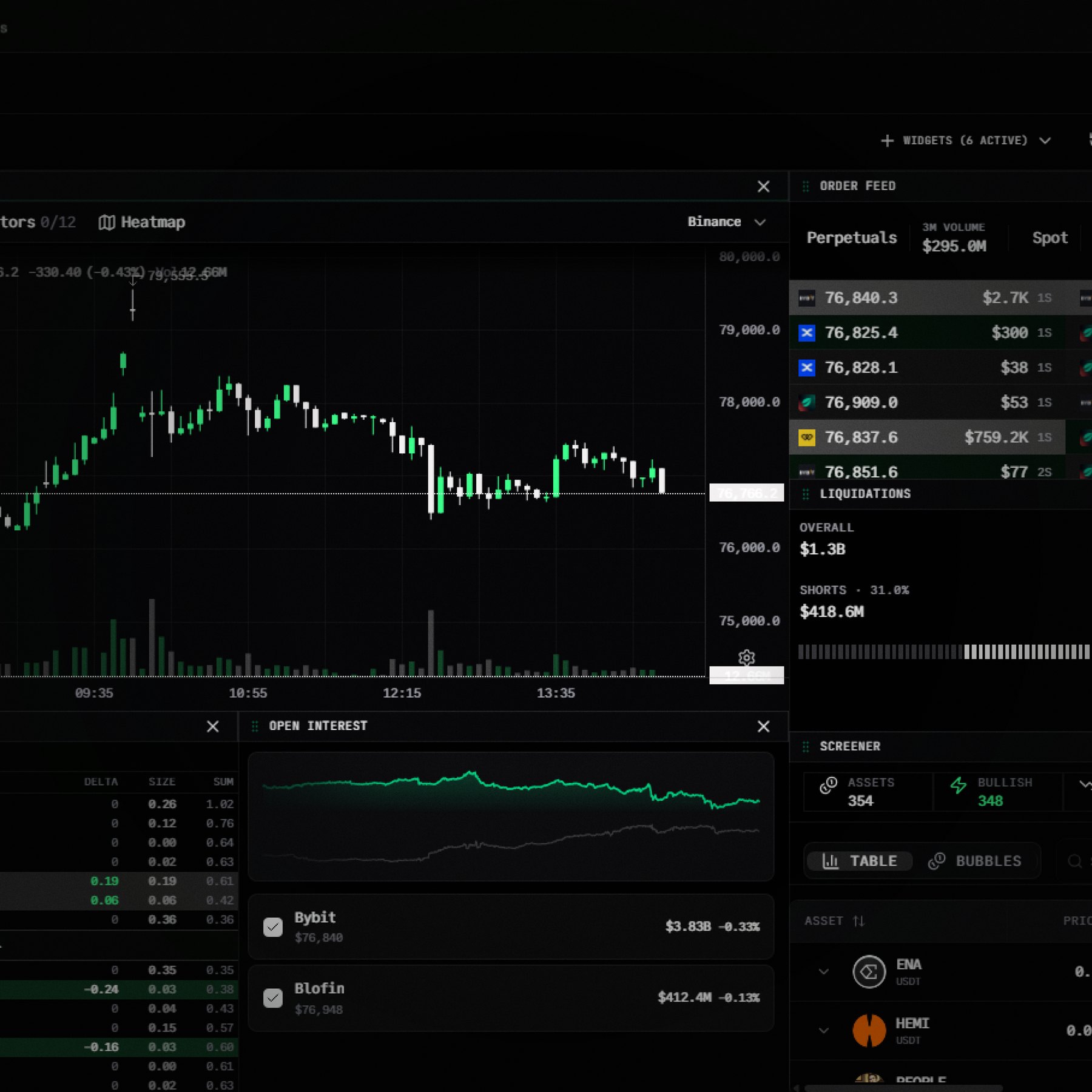Click the ENA token logo
1092x1092 pixels.
point(869,972)
